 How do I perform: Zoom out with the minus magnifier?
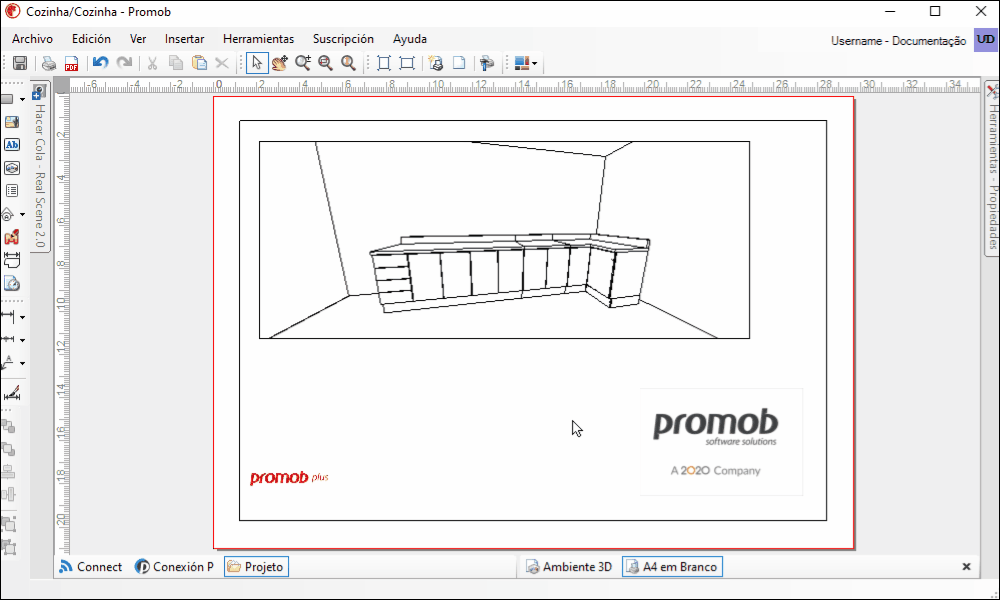coord(325,63)
